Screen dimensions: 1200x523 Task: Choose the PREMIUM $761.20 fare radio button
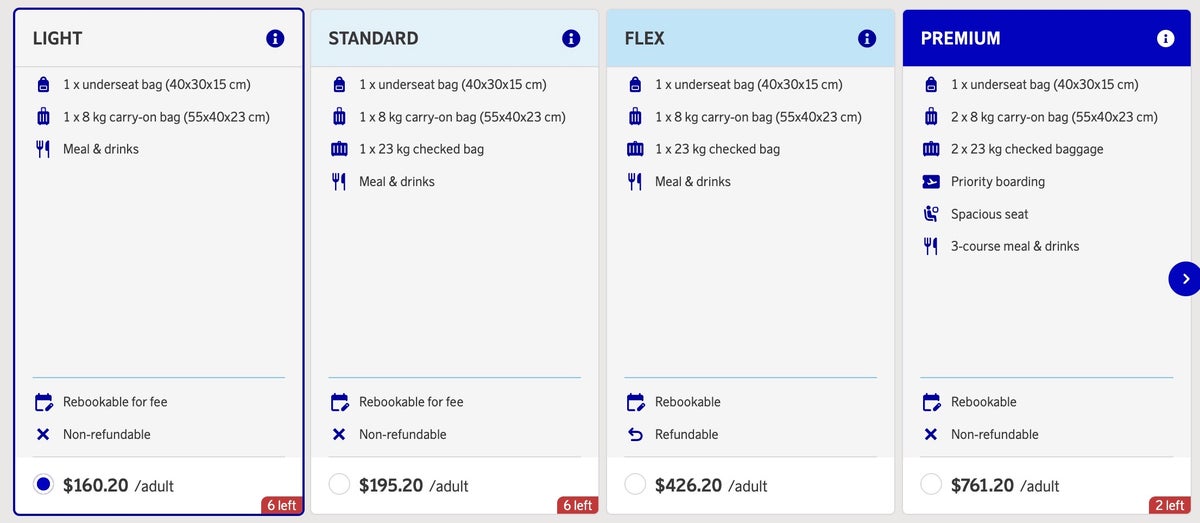(931, 484)
